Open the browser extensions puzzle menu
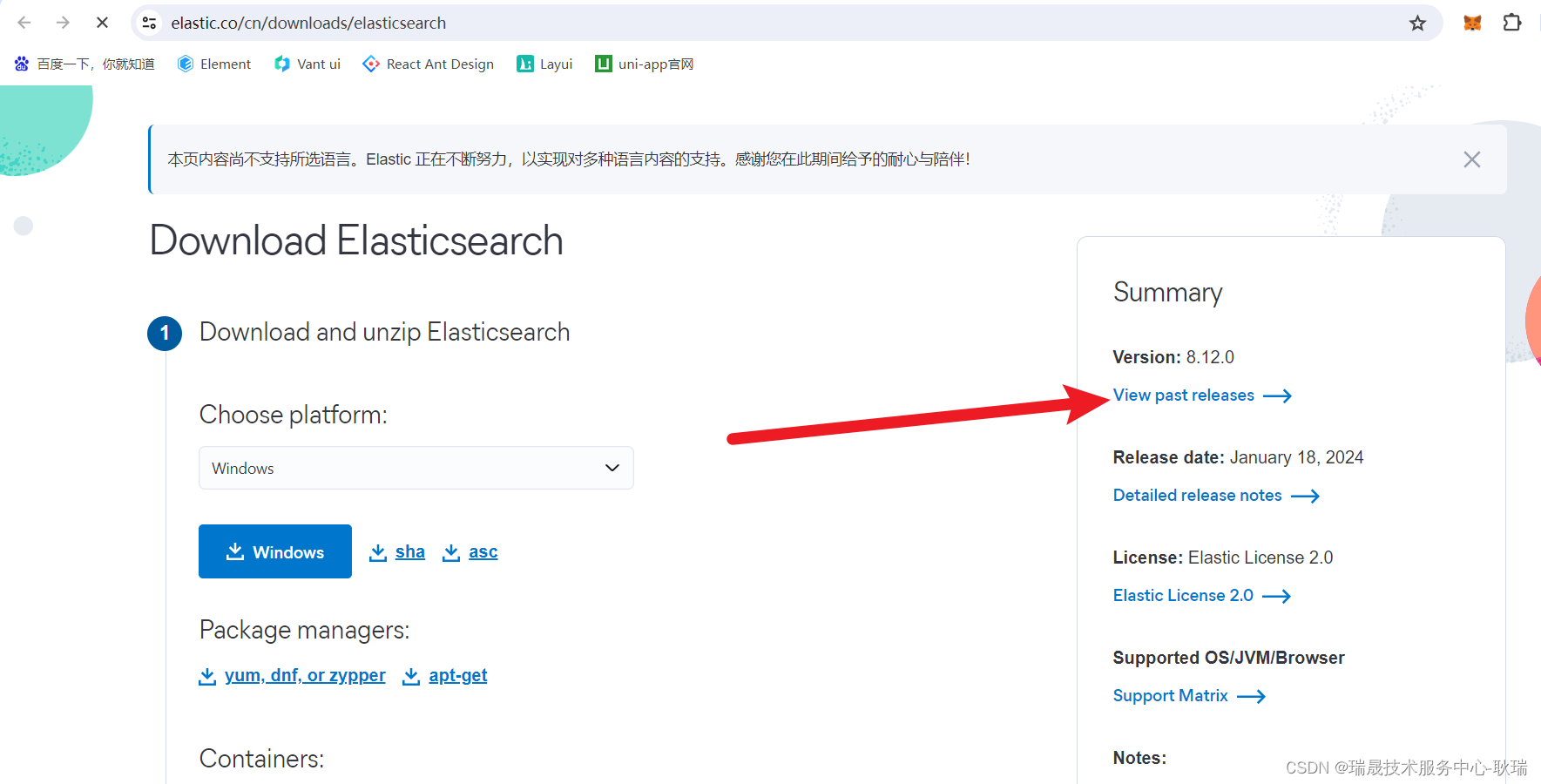Screen dimensions: 1541x784 tap(1512, 23)
